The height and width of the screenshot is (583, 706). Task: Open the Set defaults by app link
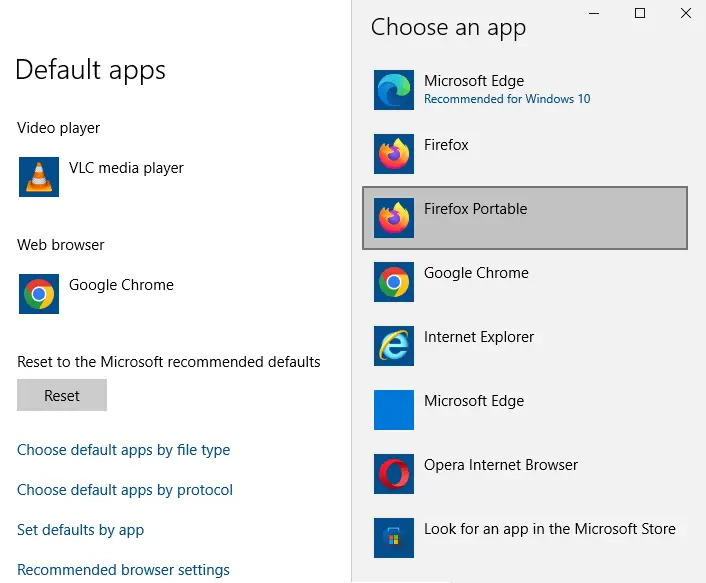pyautogui.click(x=81, y=530)
